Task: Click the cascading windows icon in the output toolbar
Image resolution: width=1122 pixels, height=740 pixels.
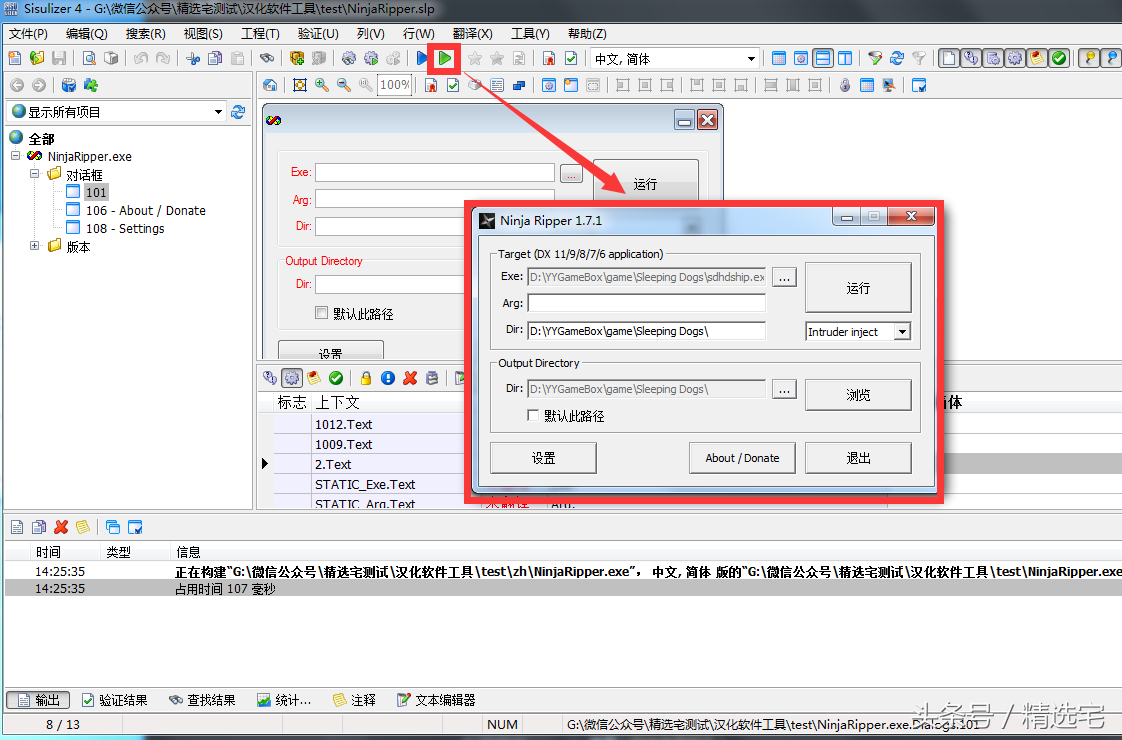Action: (112, 527)
